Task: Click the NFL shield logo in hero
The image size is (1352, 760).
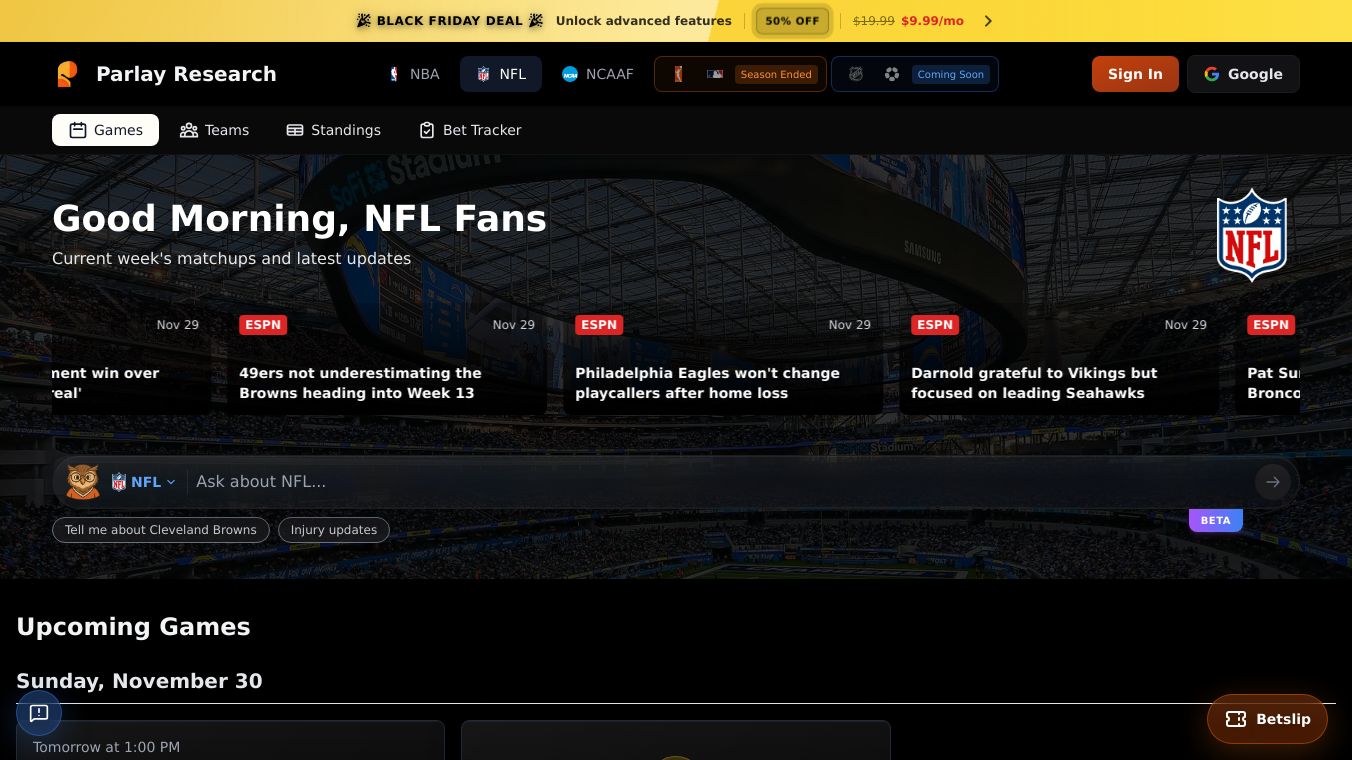Action: click(x=1251, y=235)
